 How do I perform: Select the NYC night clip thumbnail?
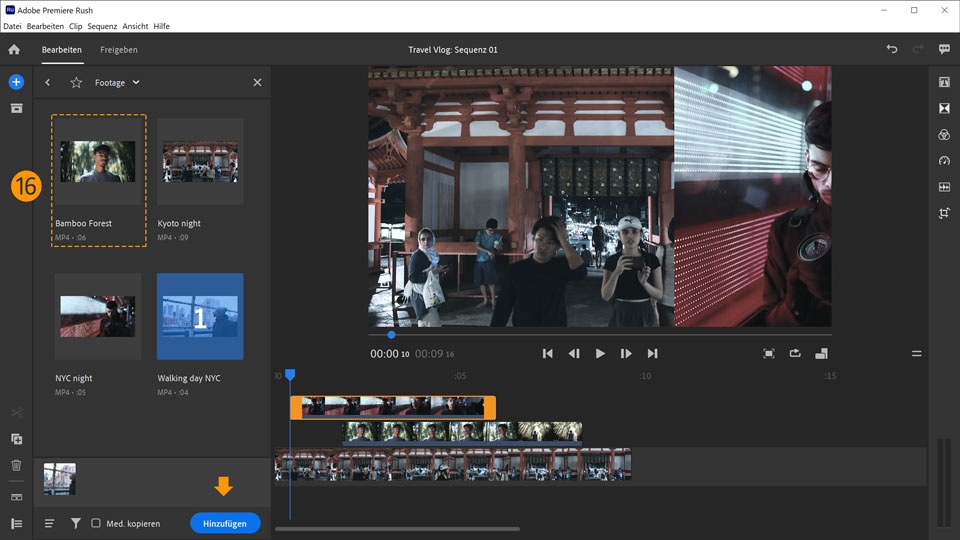98,317
